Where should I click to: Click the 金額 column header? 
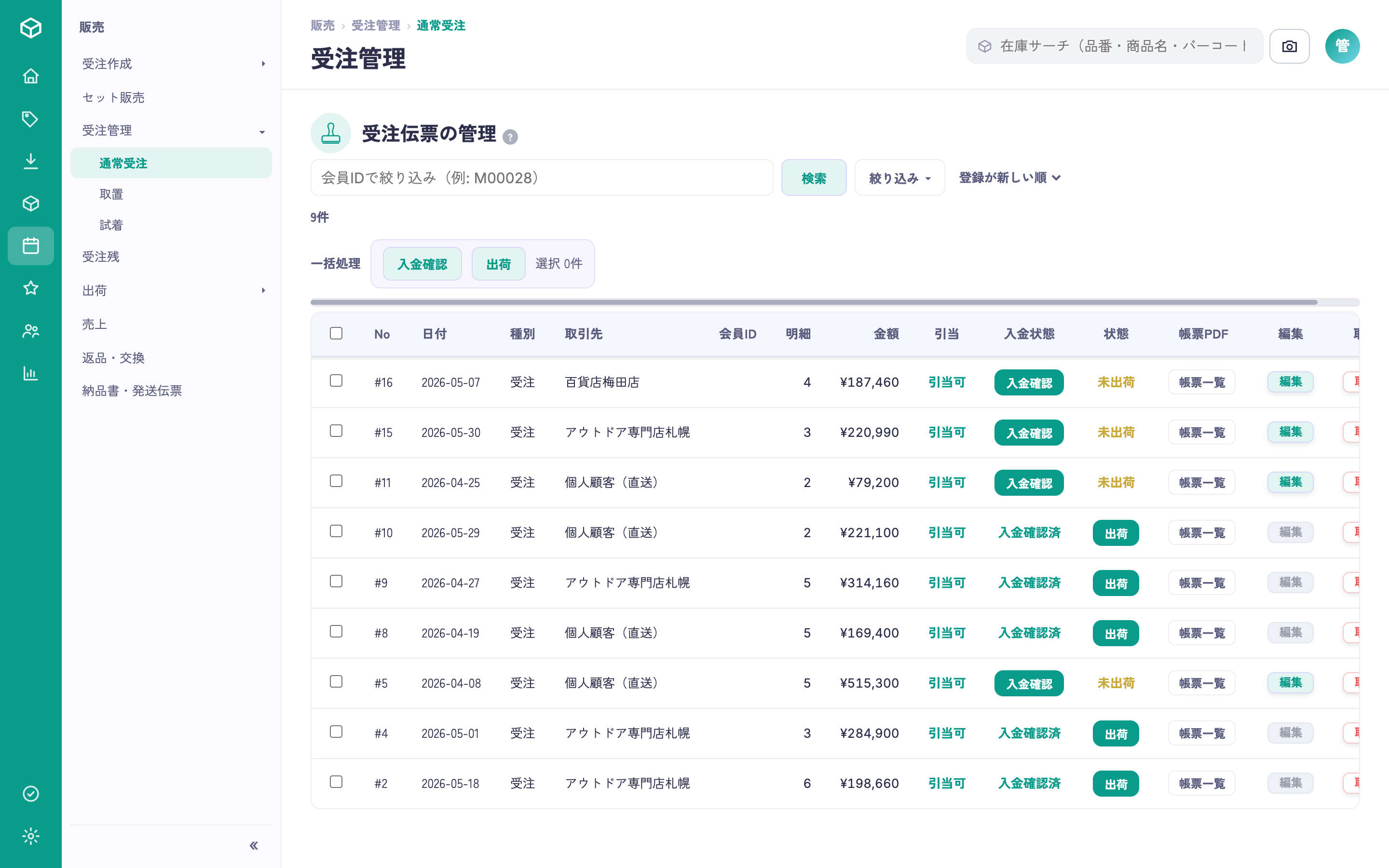886,334
